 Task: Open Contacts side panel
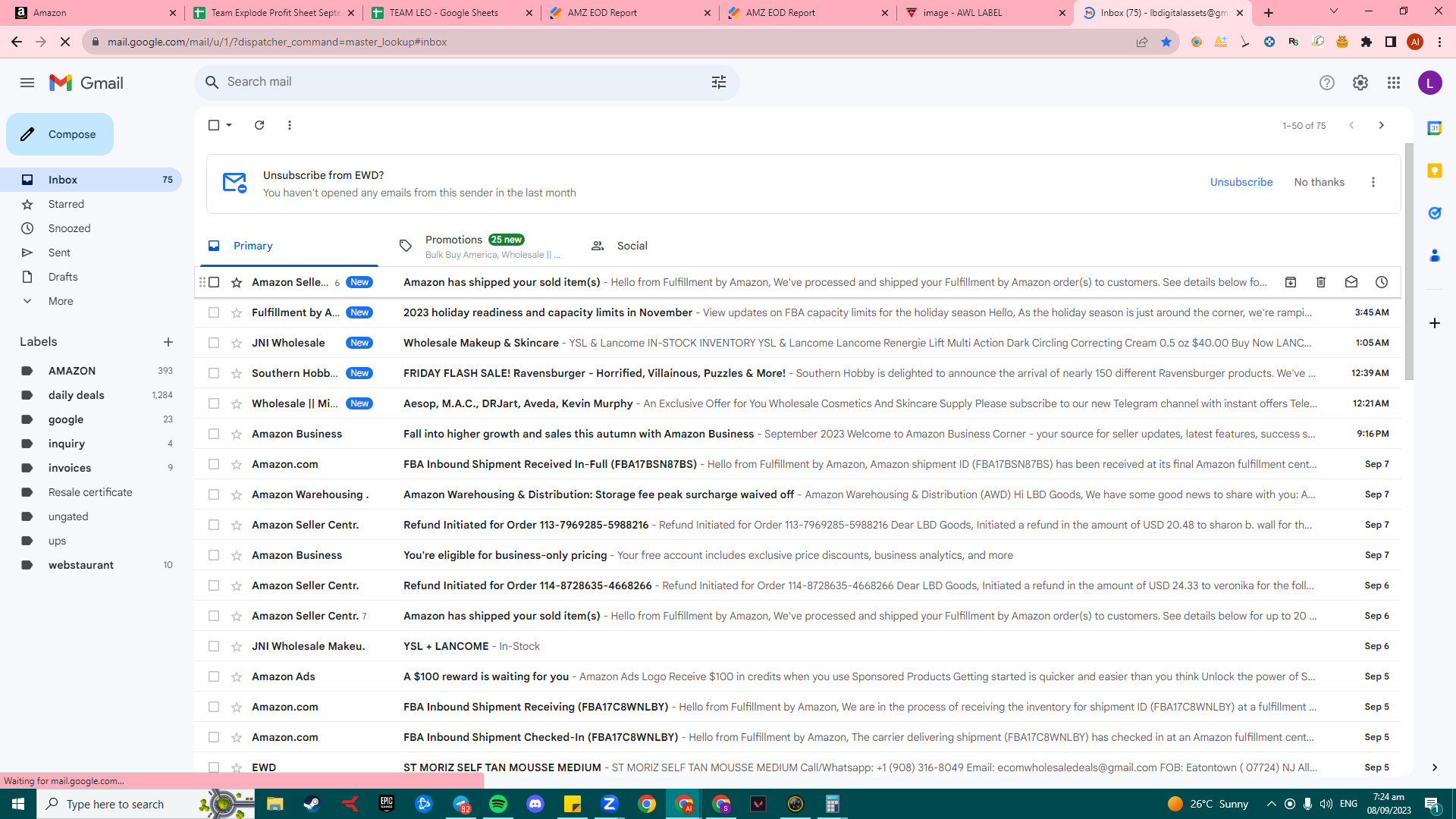[x=1434, y=256]
